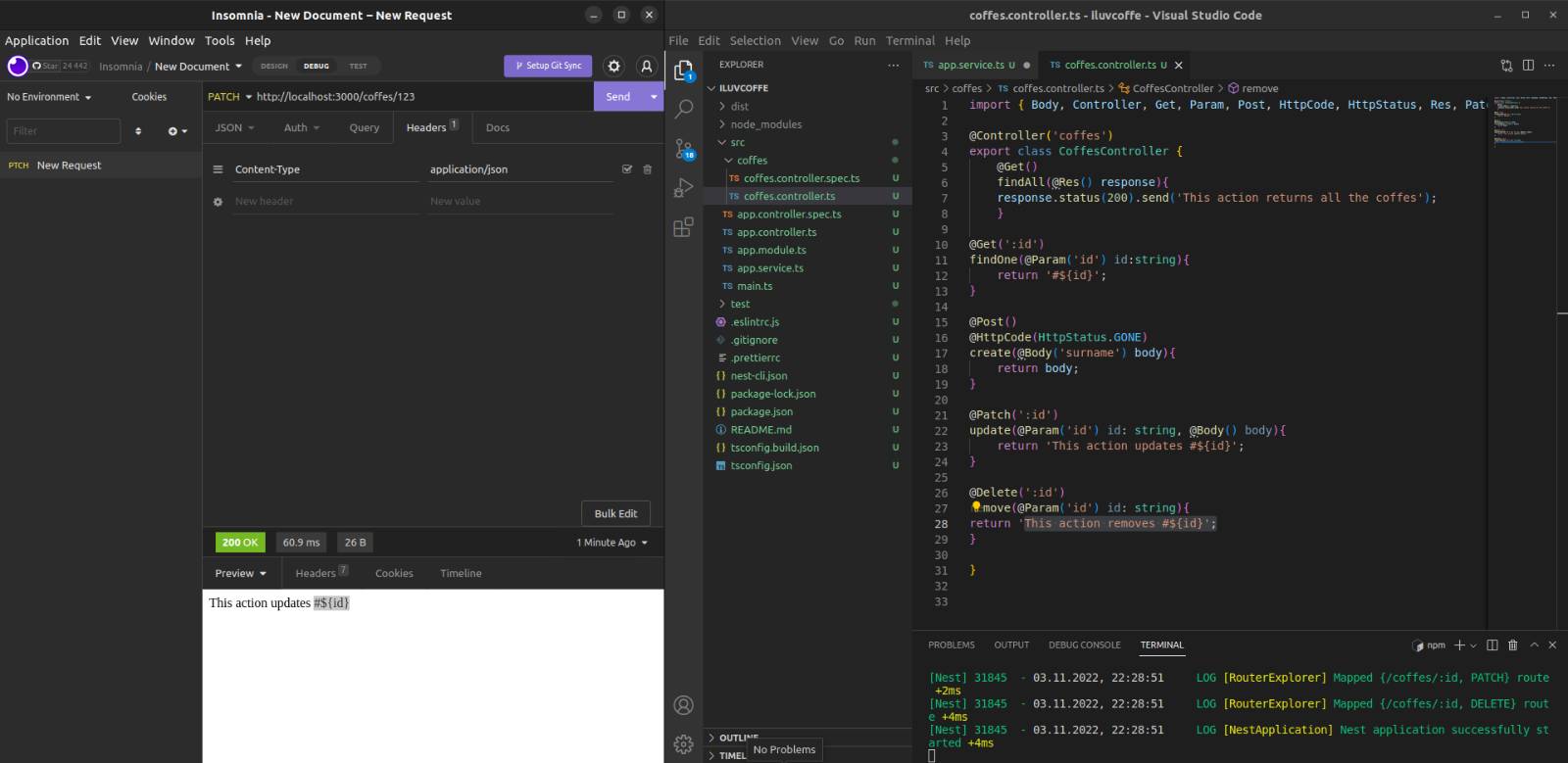Open the No Environment dropdown

[49, 97]
